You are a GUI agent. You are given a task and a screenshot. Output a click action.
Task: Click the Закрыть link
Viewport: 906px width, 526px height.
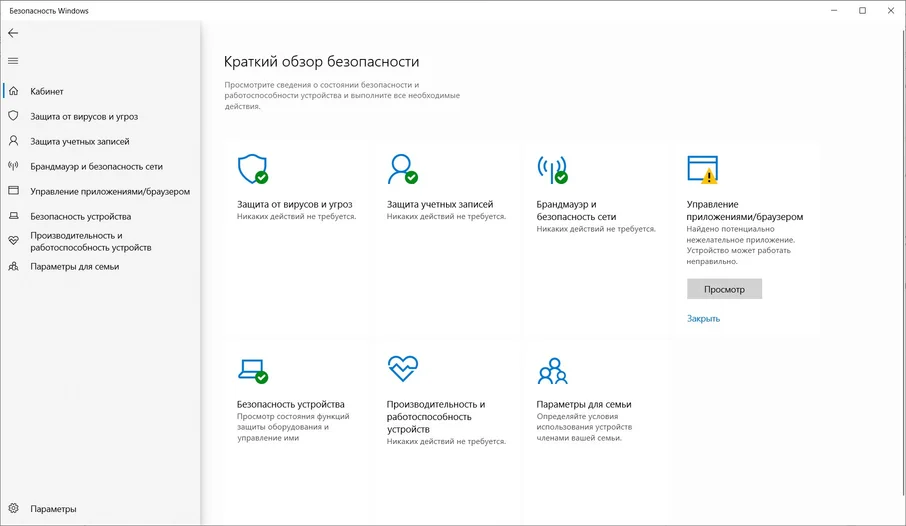click(x=703, y=319)
